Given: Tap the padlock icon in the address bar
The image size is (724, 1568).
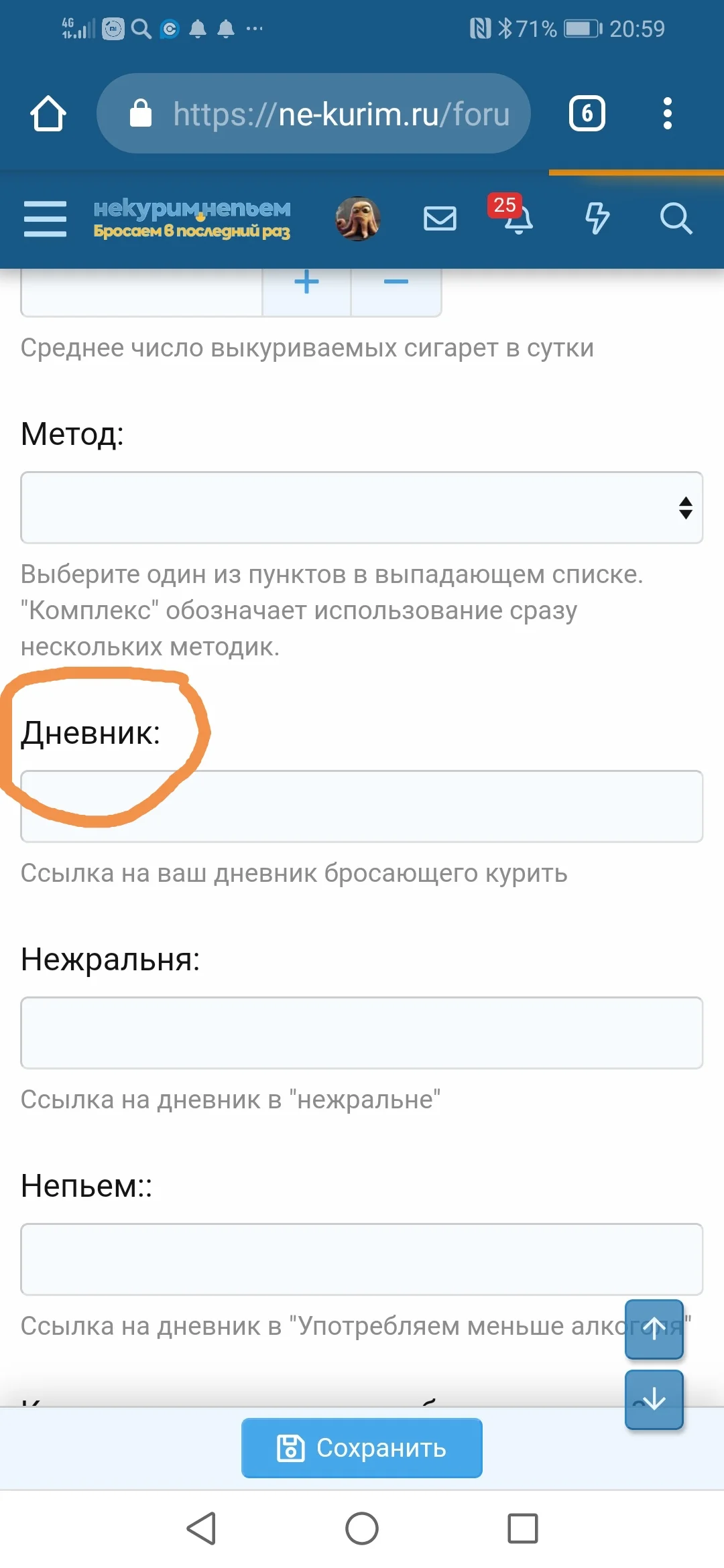Looking at the screenshot, I should tap(141, 113).
